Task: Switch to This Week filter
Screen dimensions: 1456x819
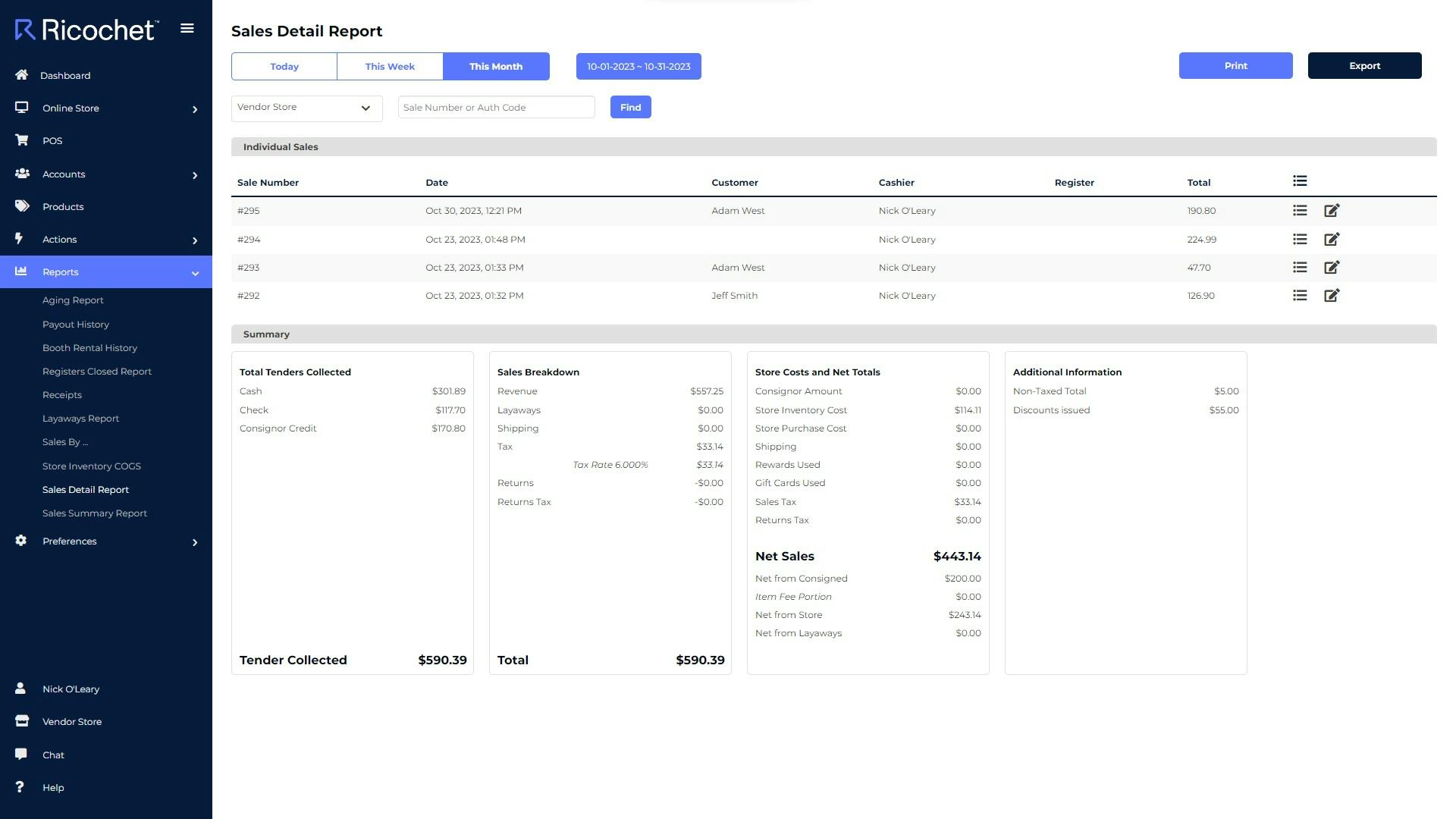Action: click(x=390, y=67)
